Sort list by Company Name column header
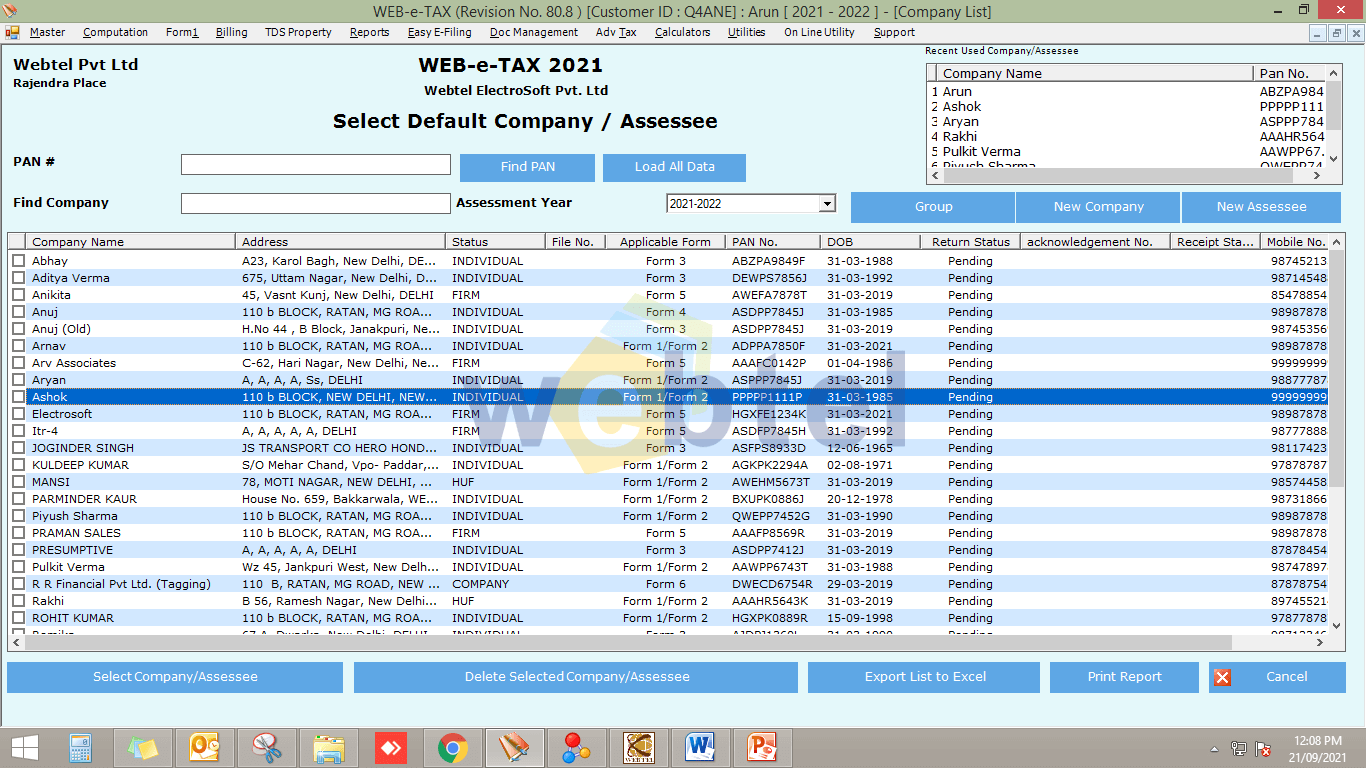The width and height of the screenshot is (1366, 768). 132,242
